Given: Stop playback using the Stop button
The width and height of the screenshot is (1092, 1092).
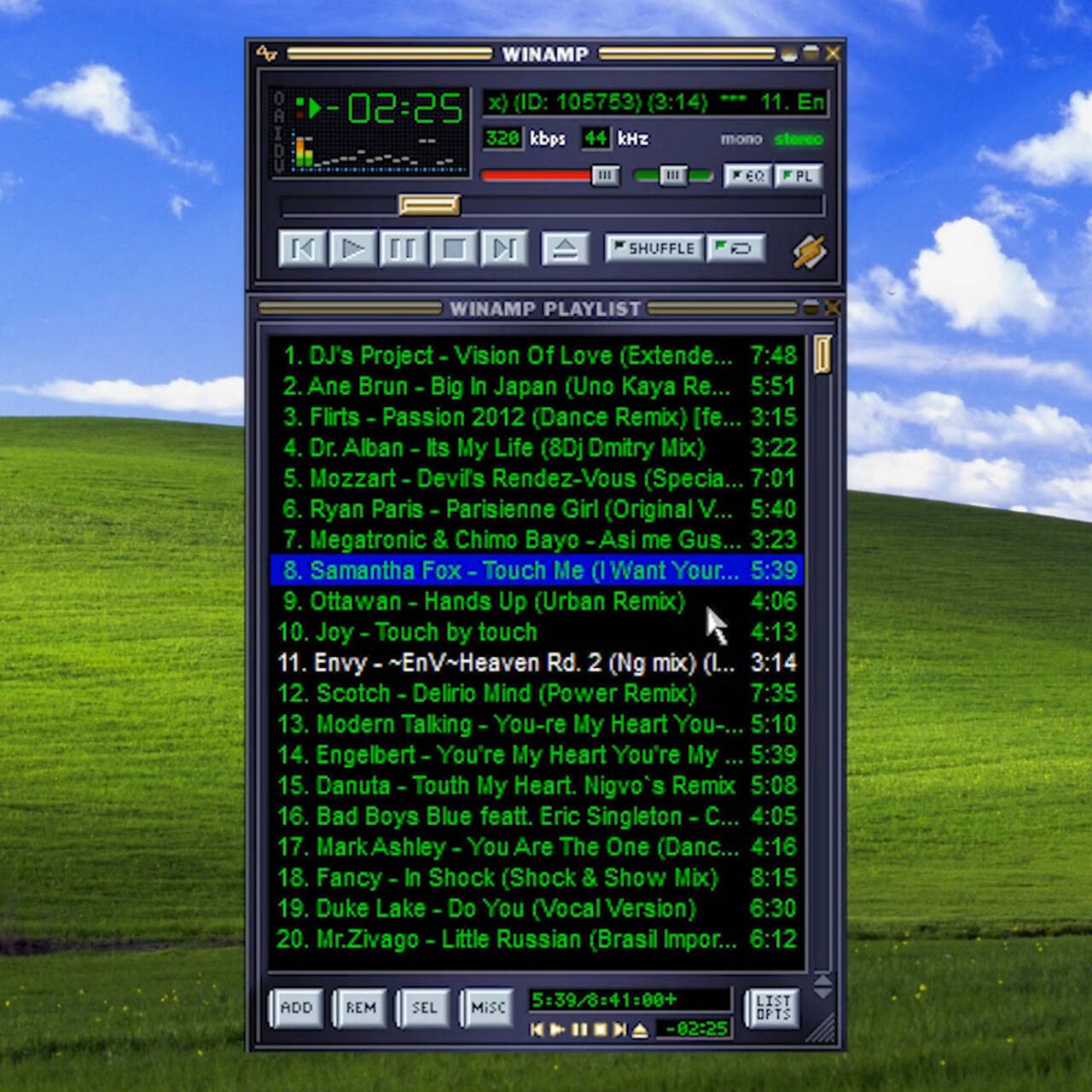Looking at the screenshot, I should 453,249.
